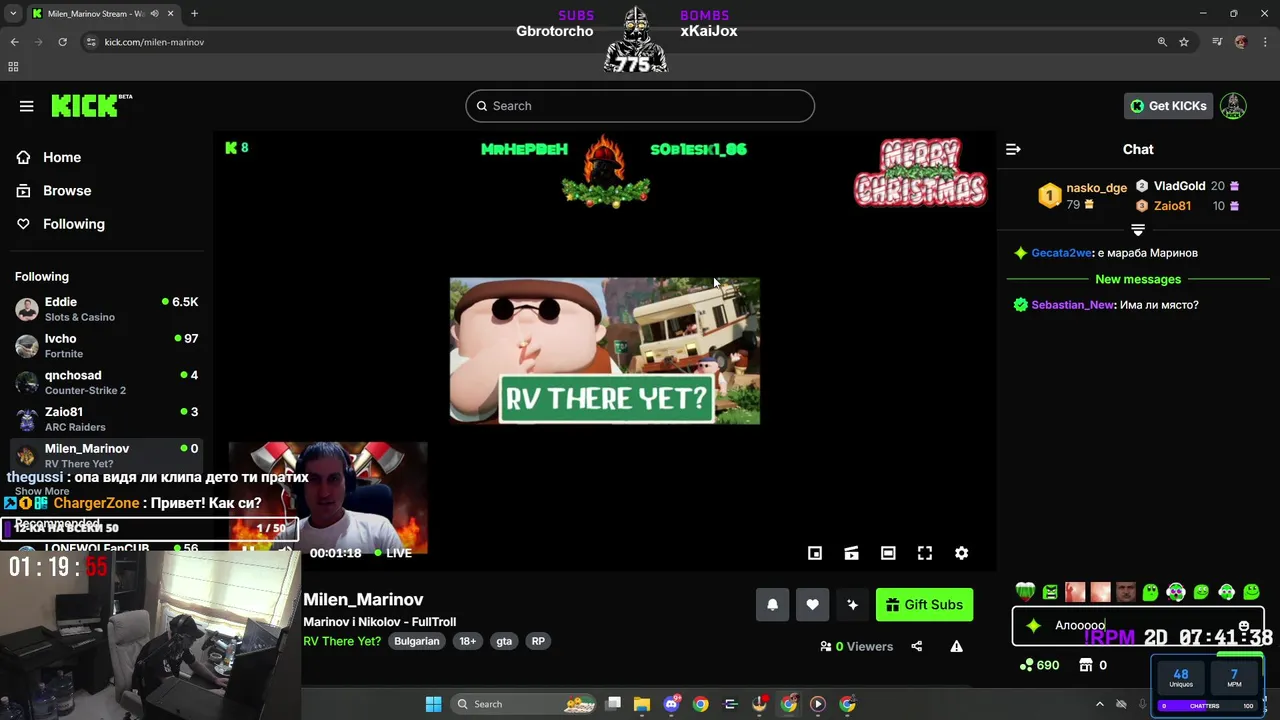Select the Bulgarian tag

[417, 641]
